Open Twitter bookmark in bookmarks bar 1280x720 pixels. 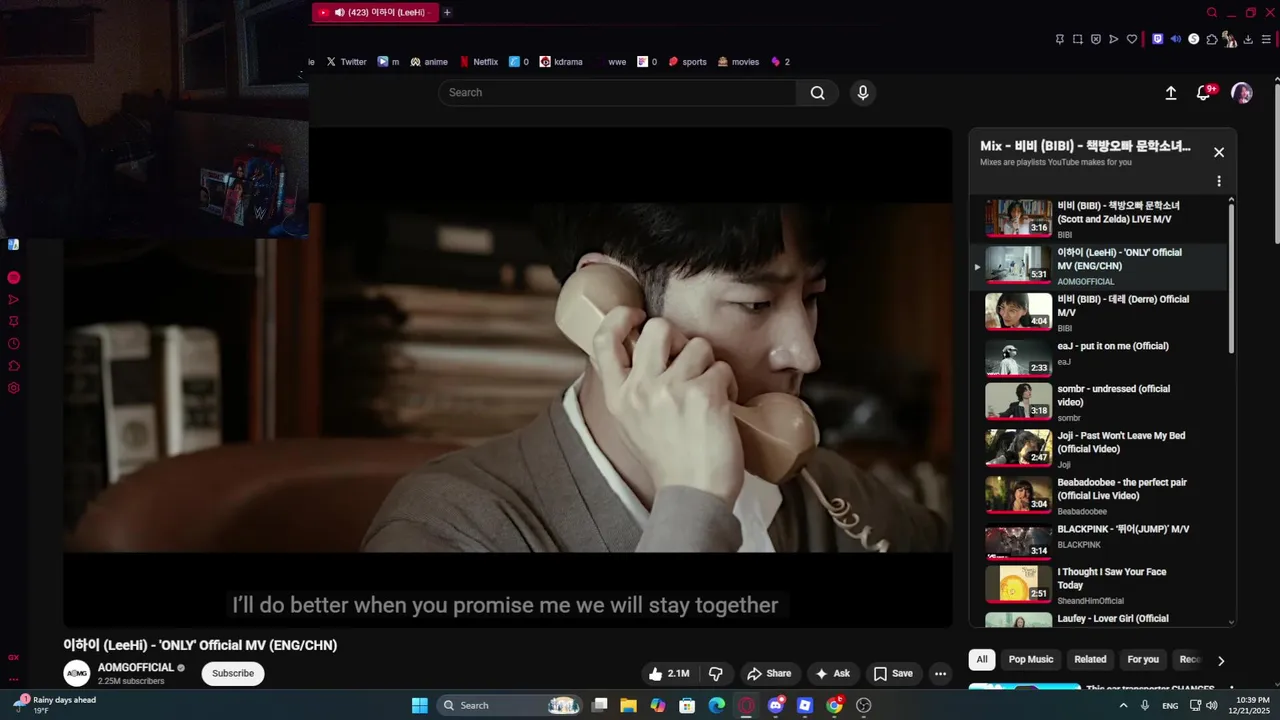pos(346,62)
